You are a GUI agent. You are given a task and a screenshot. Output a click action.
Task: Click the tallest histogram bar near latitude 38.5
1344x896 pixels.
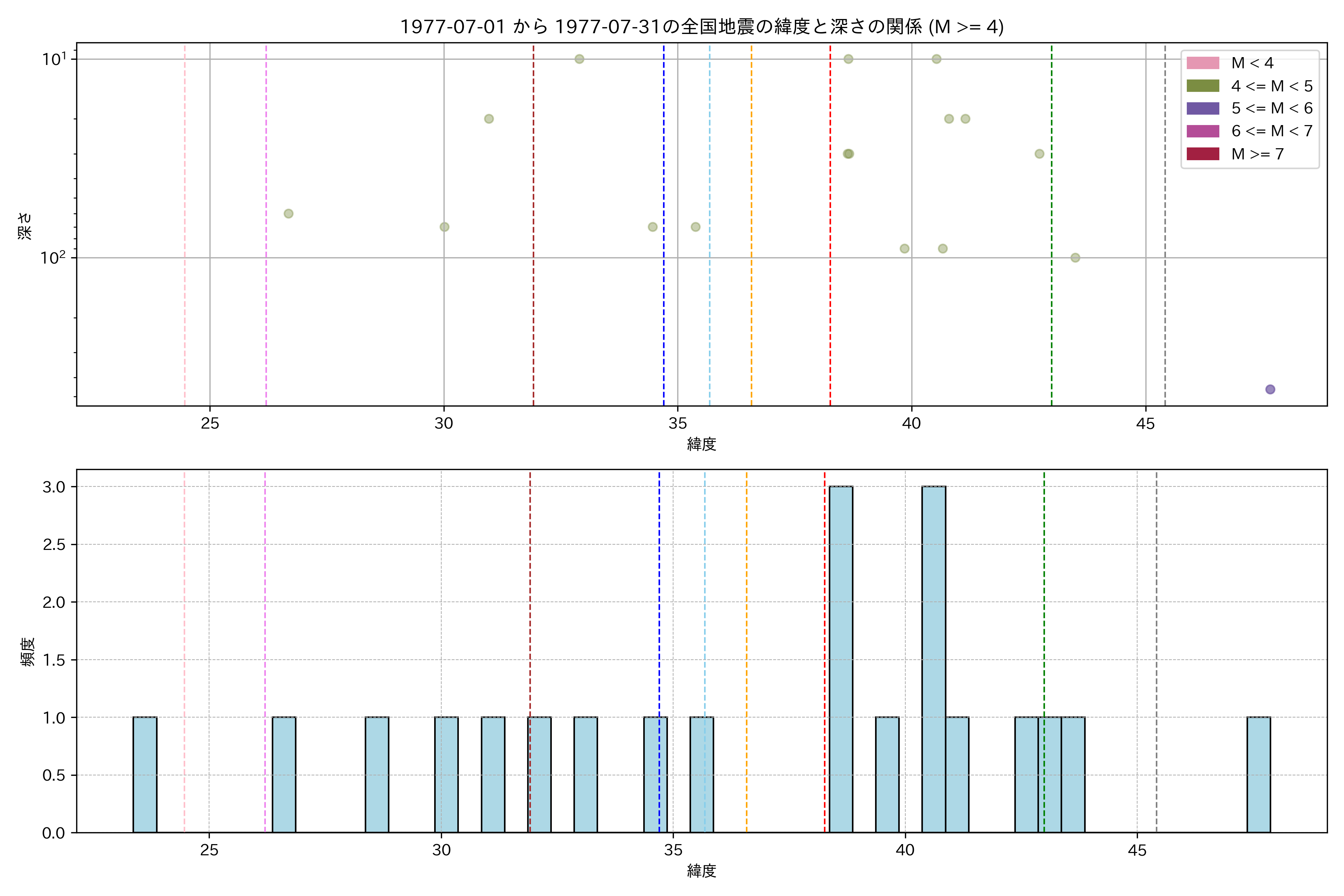coord(841,659)
